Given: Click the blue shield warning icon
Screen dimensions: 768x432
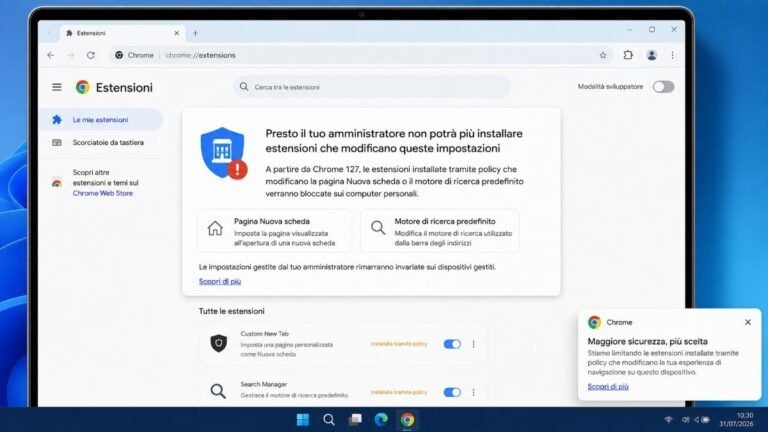Looking at the screenshot, I should (223, 153).
